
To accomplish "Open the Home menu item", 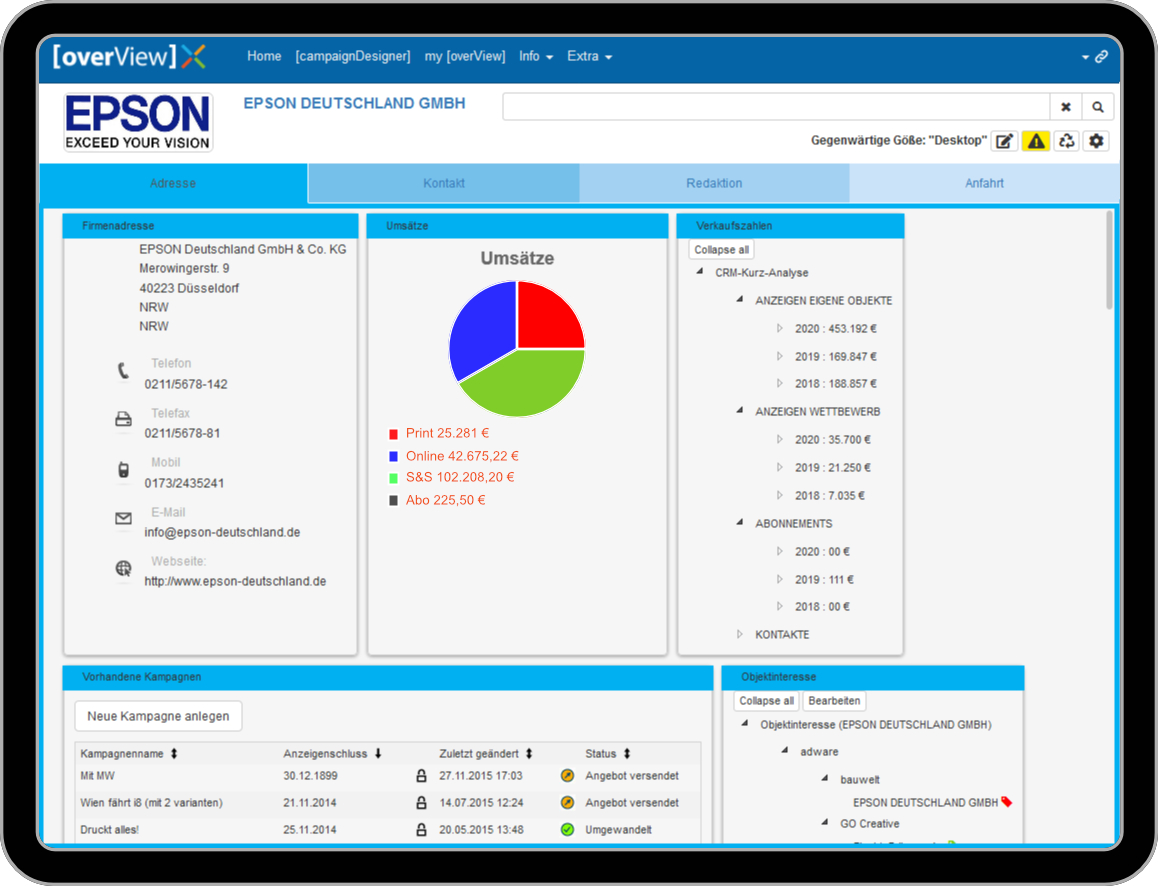I will tap(264, 56).
